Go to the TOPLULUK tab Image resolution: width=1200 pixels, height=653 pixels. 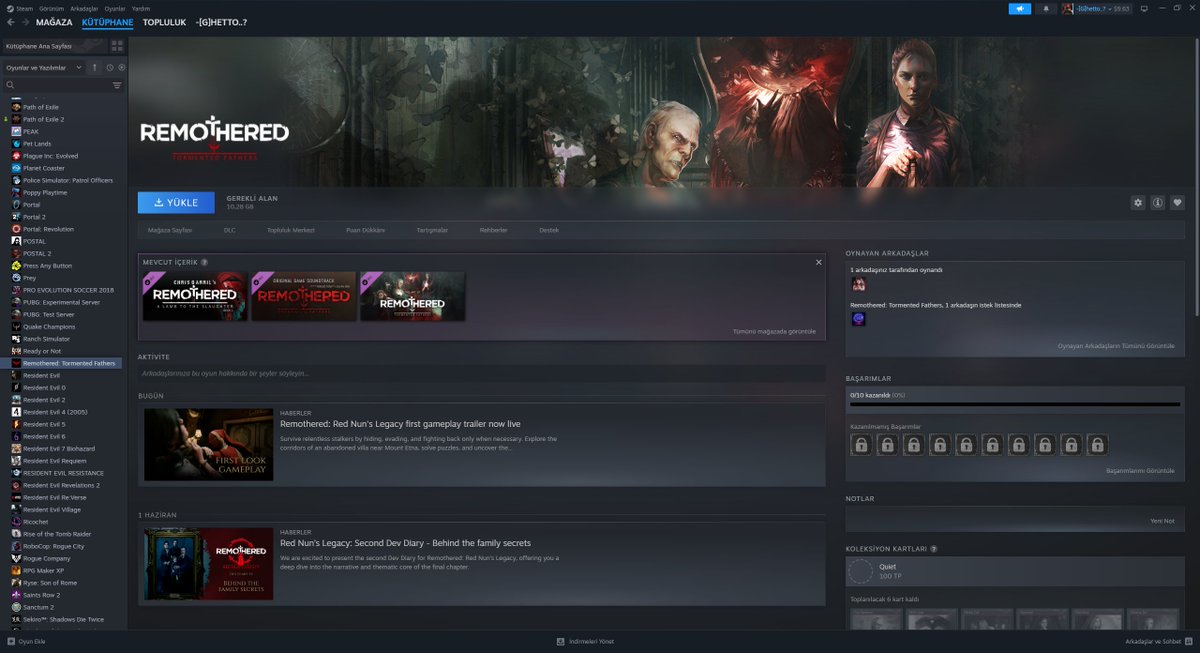tap(164, 22)
